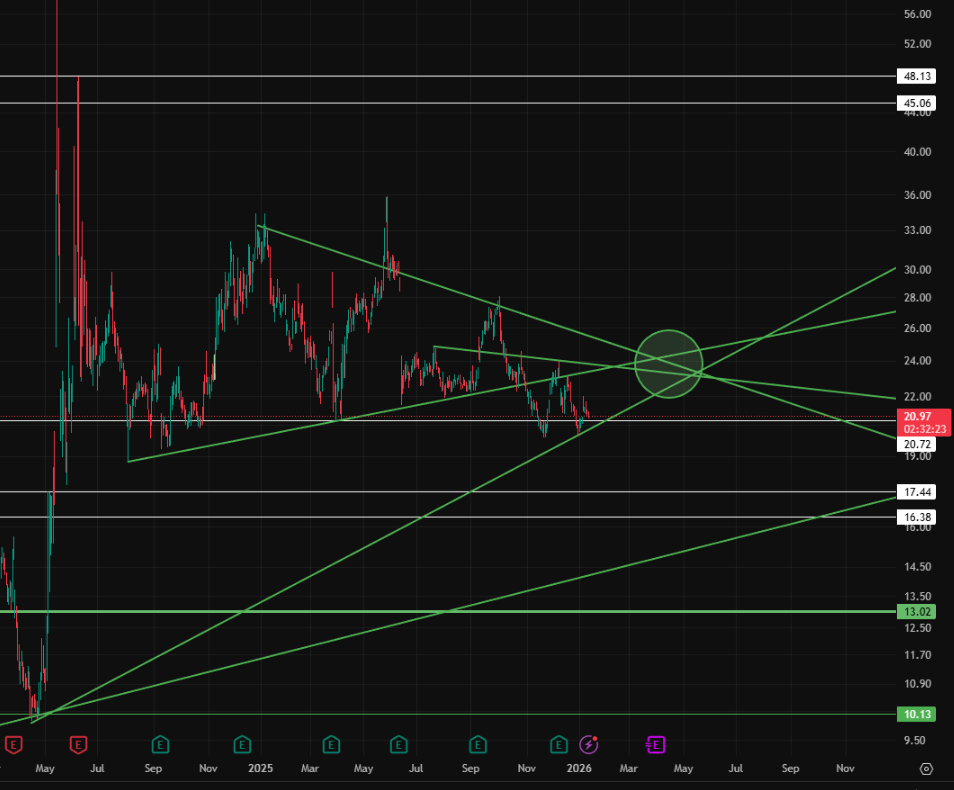Select the green 10.13 price label

[916, 714]
